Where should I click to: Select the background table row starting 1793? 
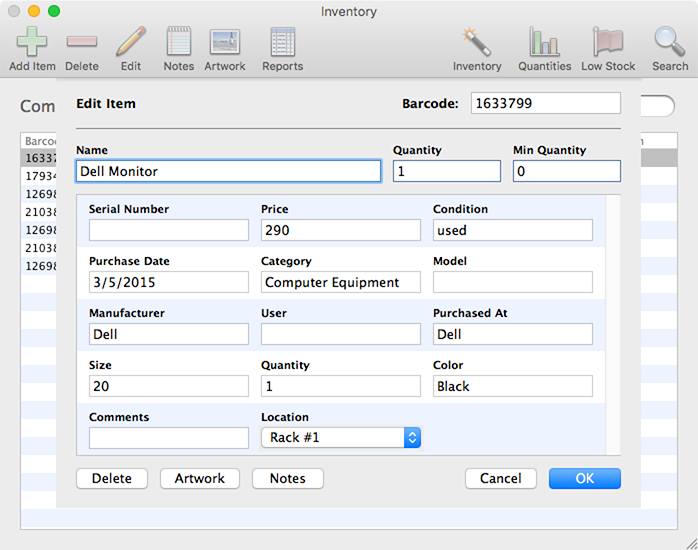(x=39, y=176)
